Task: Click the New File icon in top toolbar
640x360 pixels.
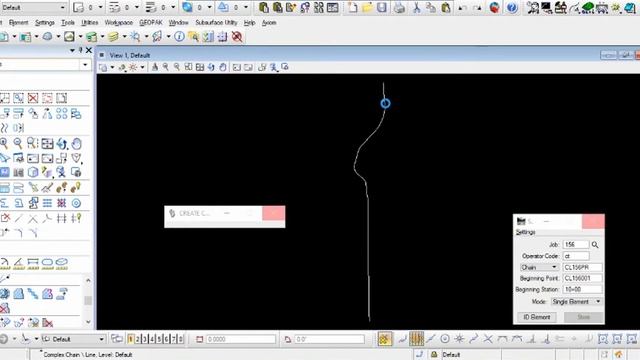Action: click(x=353, y=7)
